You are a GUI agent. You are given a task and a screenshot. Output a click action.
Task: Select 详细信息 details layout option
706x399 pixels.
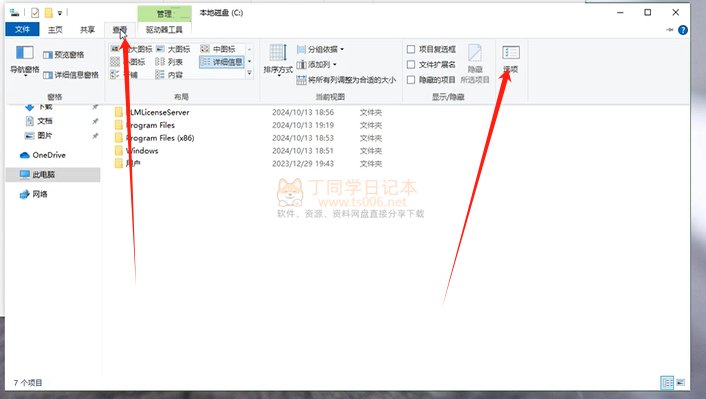pos(222,62)
